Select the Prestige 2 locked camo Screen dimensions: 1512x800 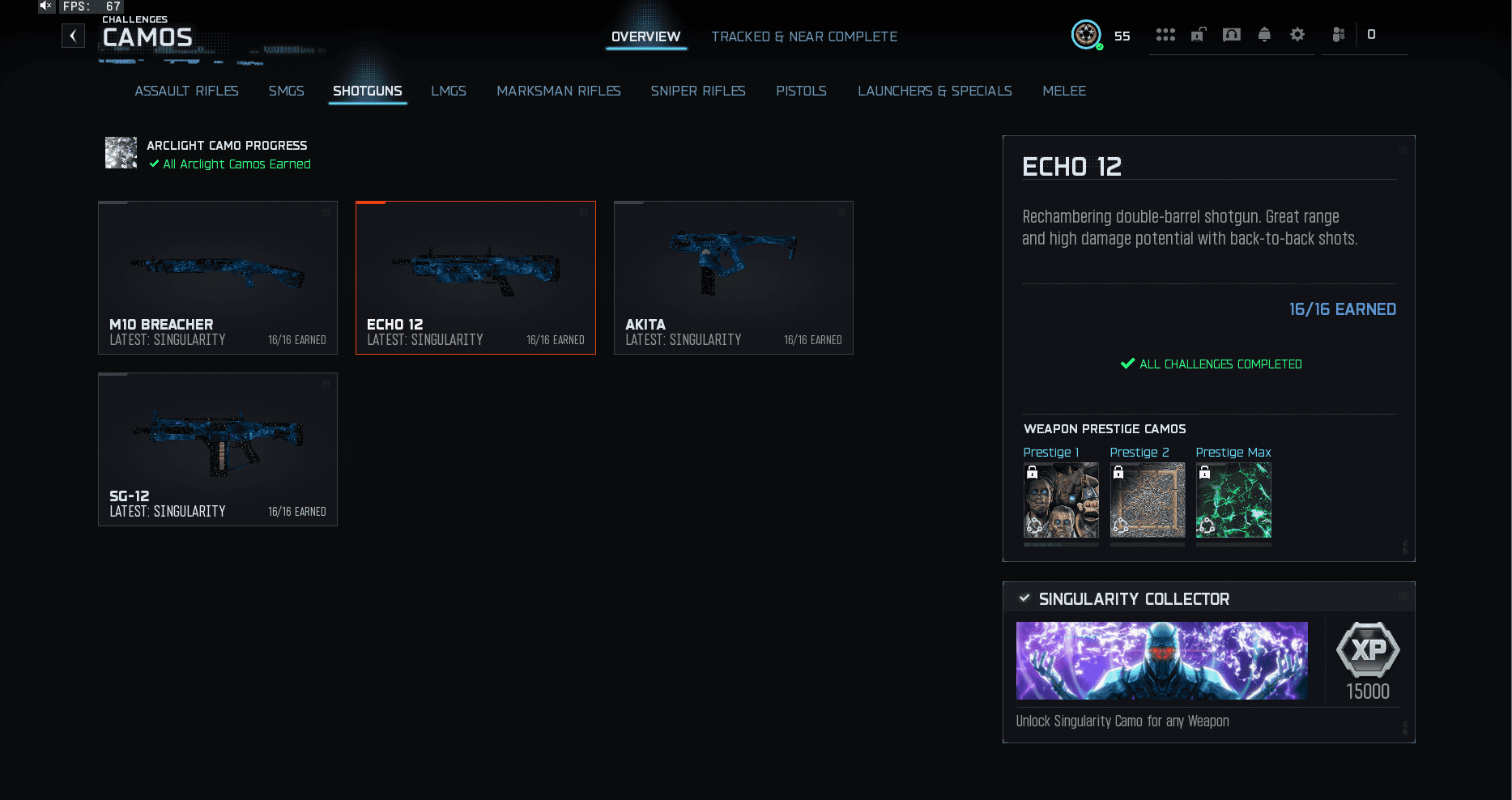1148,500
